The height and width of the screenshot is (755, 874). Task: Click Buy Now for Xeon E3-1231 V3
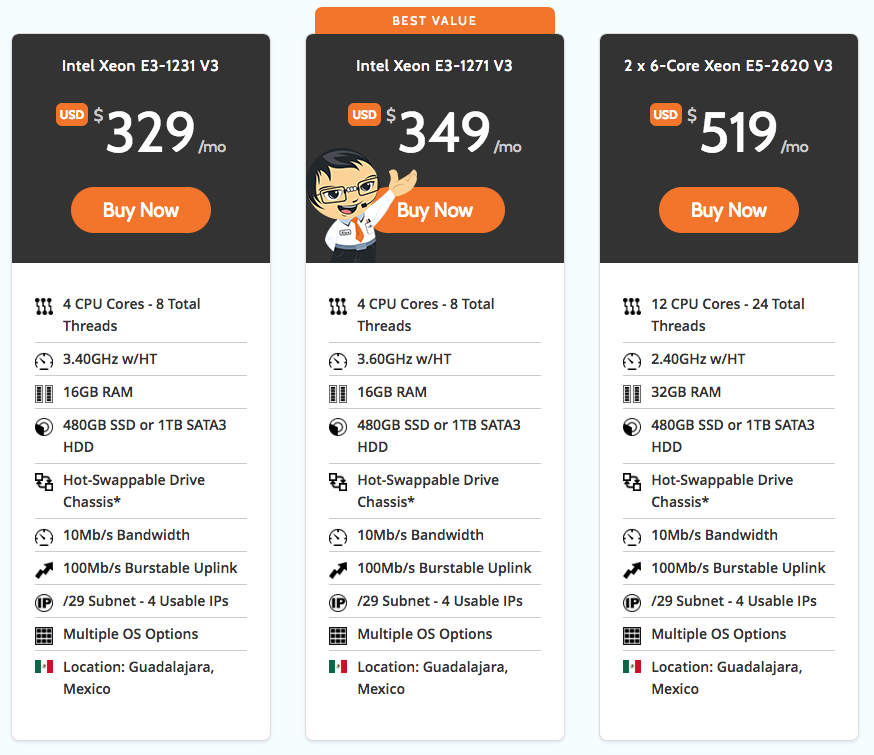[141, 210]
